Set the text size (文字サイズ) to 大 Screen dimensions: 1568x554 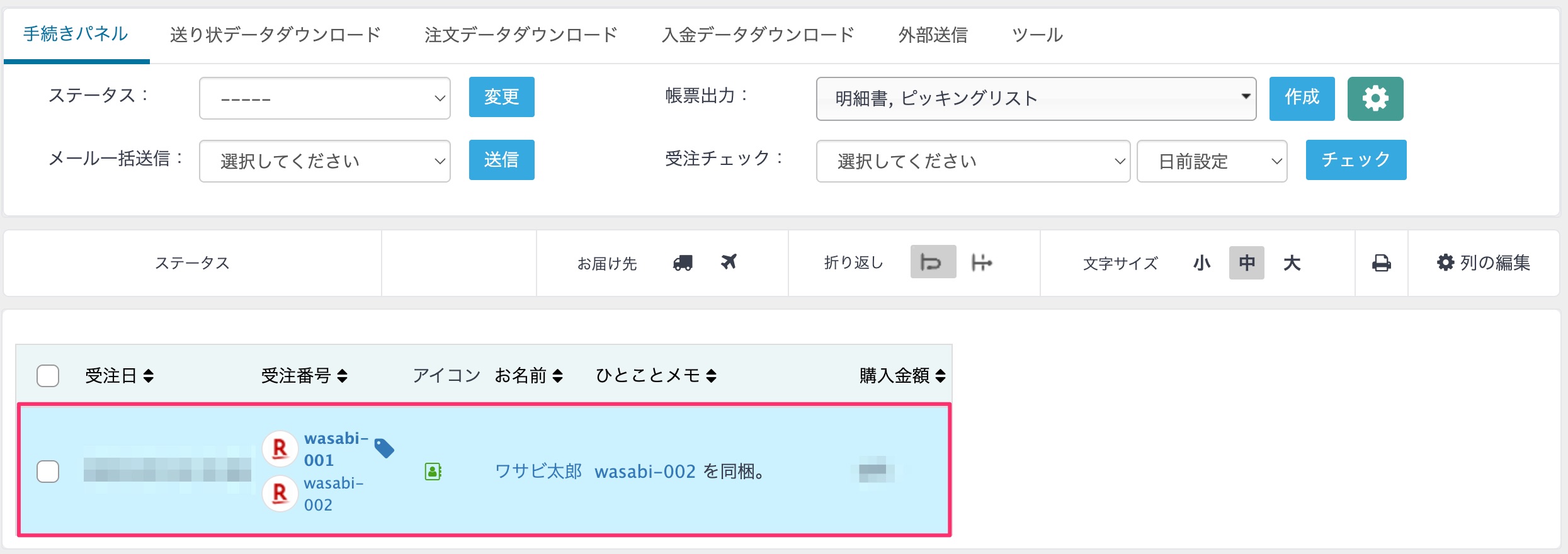(x=1292, y=263)
